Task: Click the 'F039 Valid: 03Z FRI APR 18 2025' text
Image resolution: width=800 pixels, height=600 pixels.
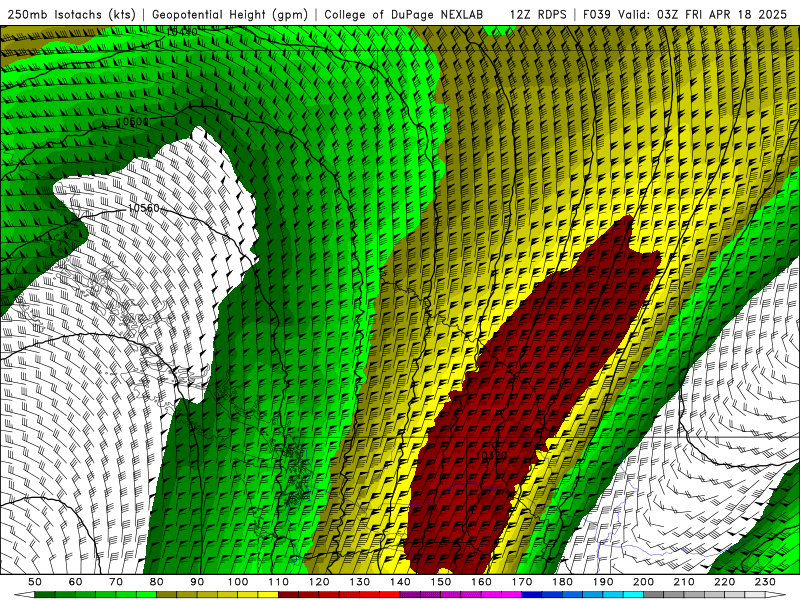Action: (x=685, y=14)
